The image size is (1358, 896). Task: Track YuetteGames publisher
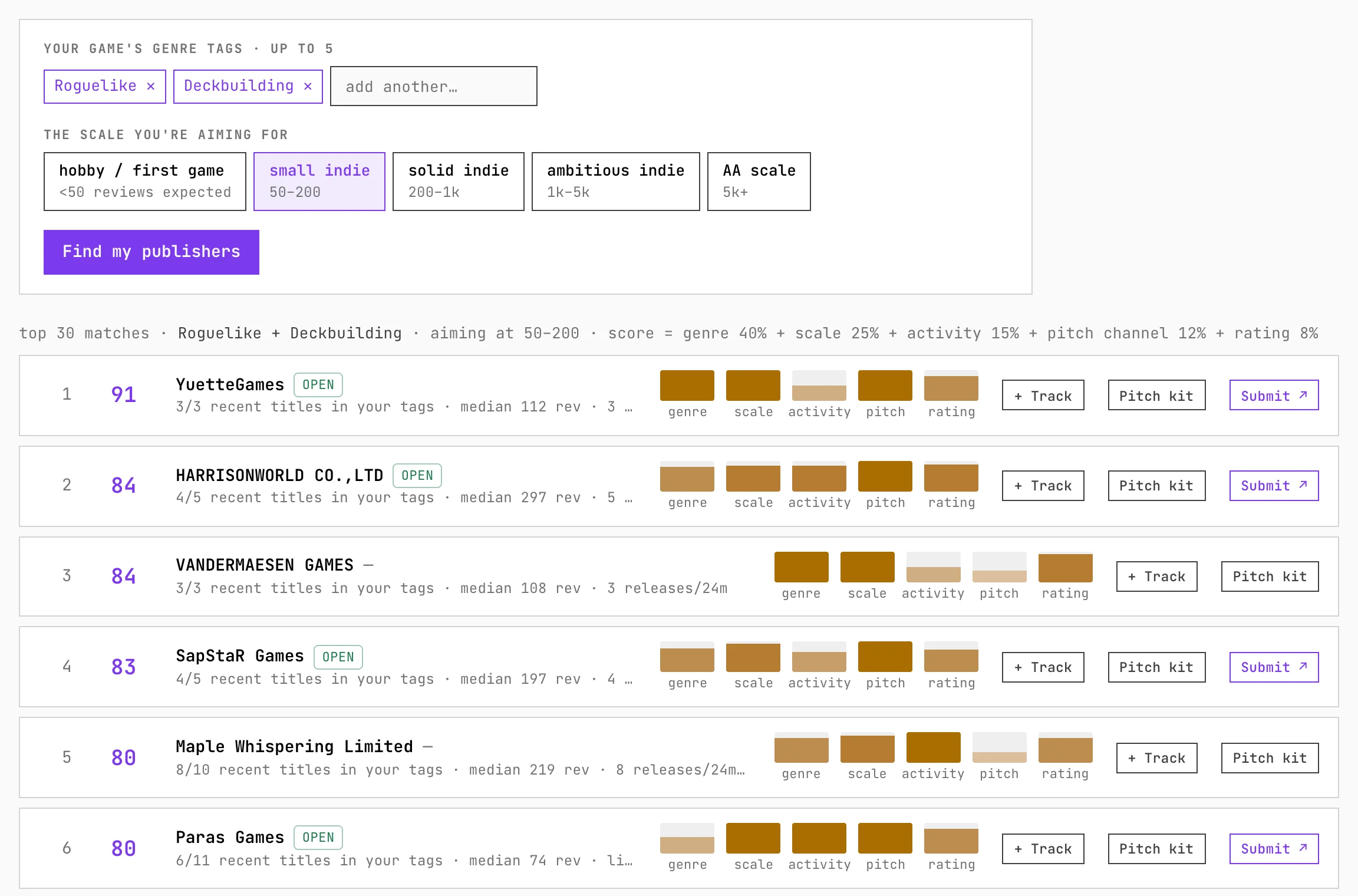coord(1043,395)
